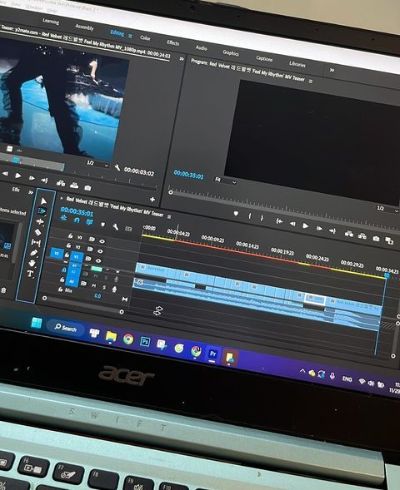
Task: Select the Type tool
Action: [30, 274]
